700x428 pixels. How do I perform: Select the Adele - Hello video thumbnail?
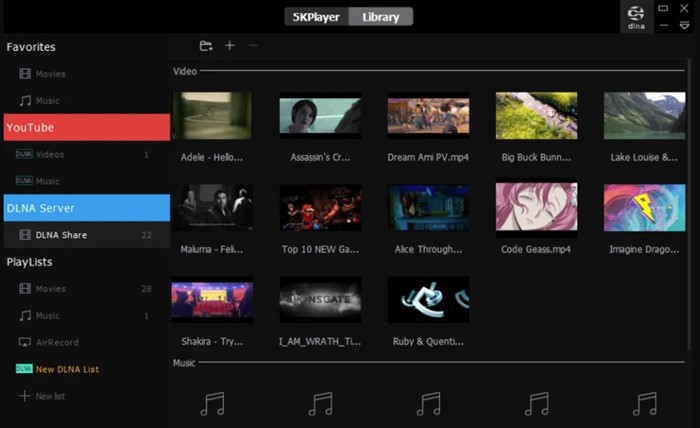[x=212, y=116]
